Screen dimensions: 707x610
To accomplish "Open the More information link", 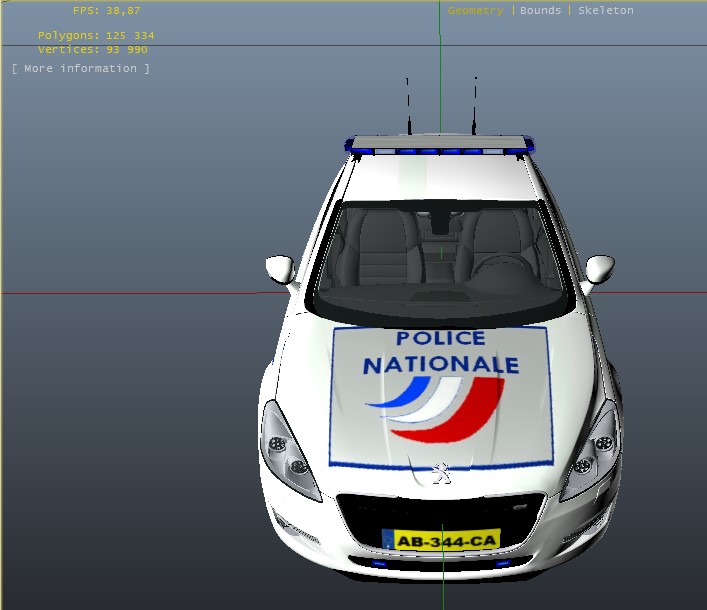I will (81, 69).
